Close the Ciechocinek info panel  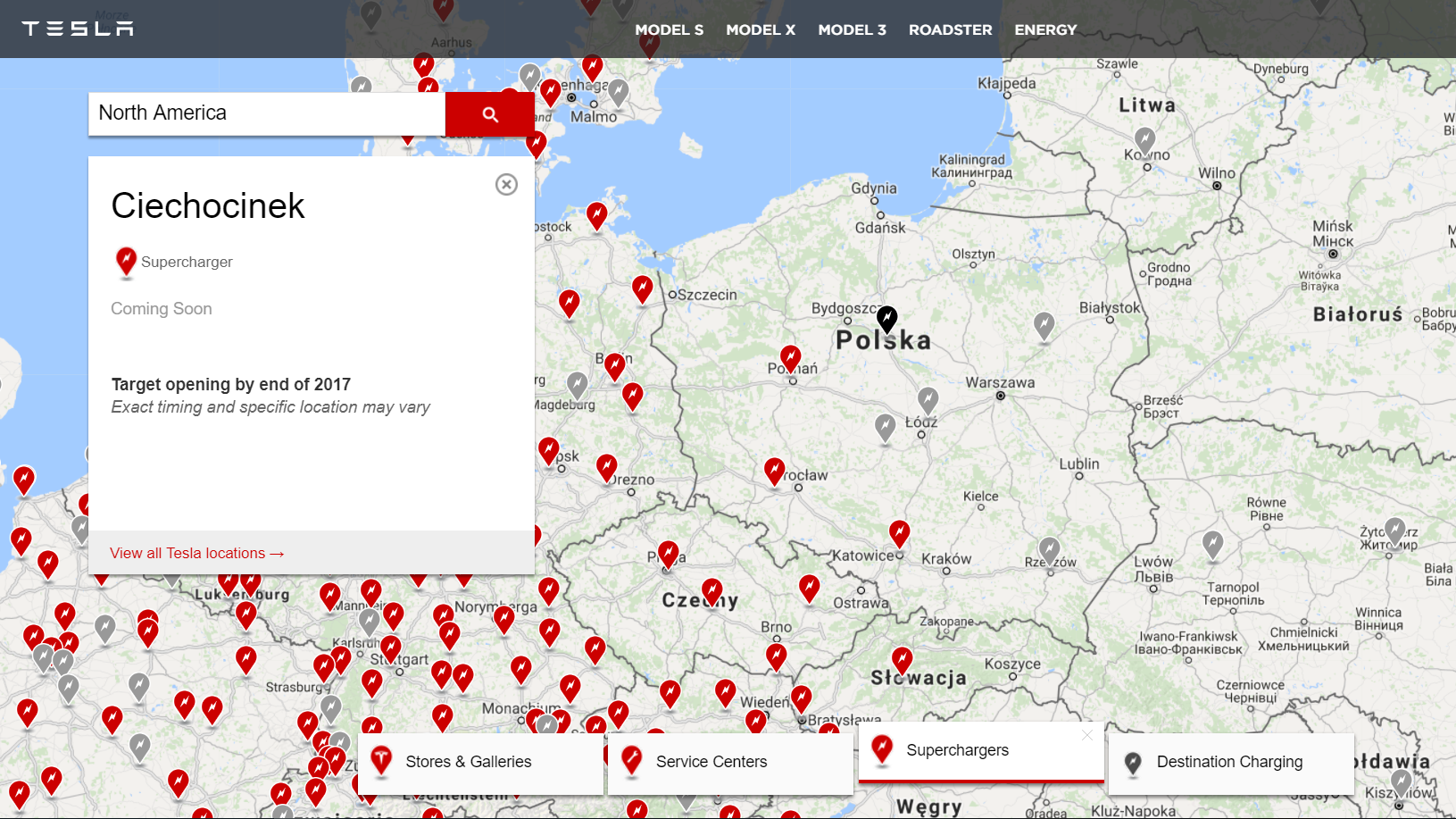[x=506, y=184]
